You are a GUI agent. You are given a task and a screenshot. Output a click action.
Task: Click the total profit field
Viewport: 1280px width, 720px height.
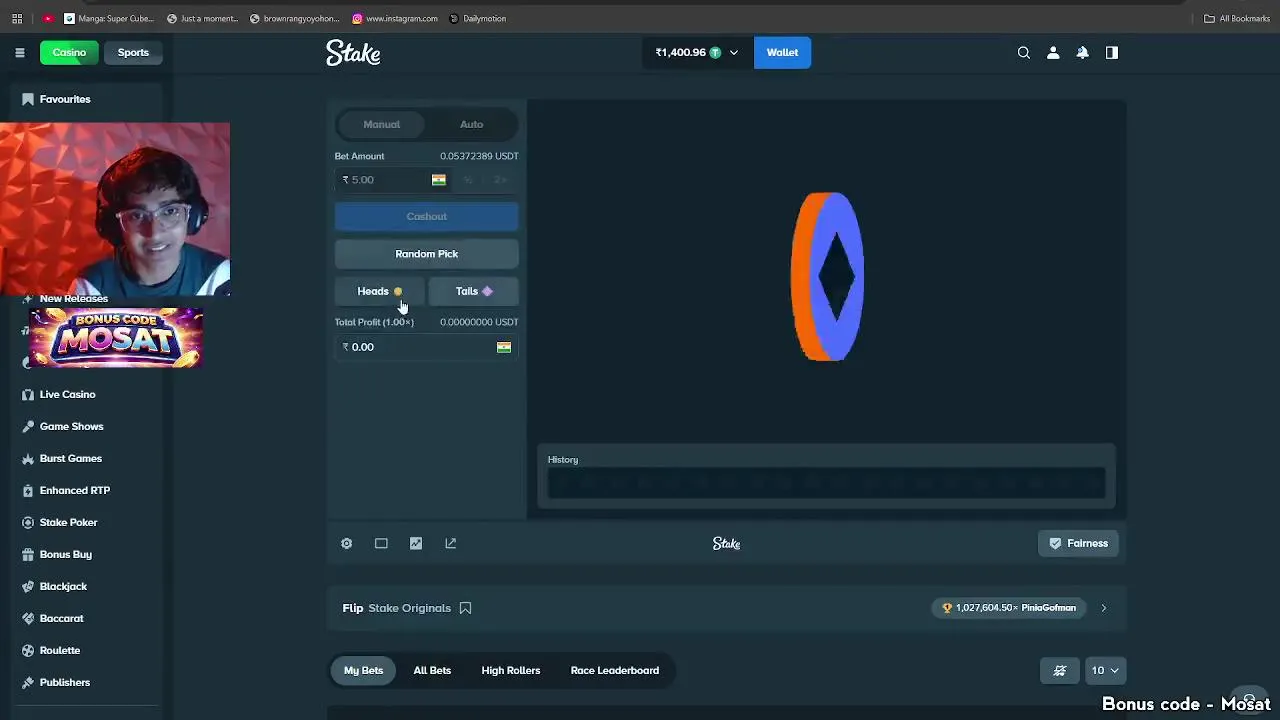pos(426,347)
